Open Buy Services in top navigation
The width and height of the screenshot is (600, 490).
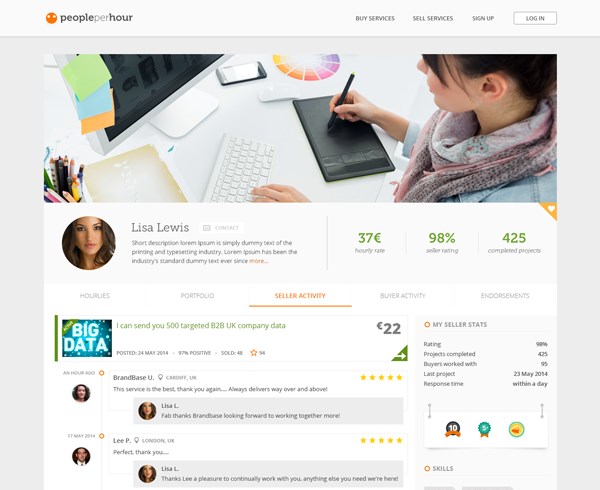coord(375,18)
